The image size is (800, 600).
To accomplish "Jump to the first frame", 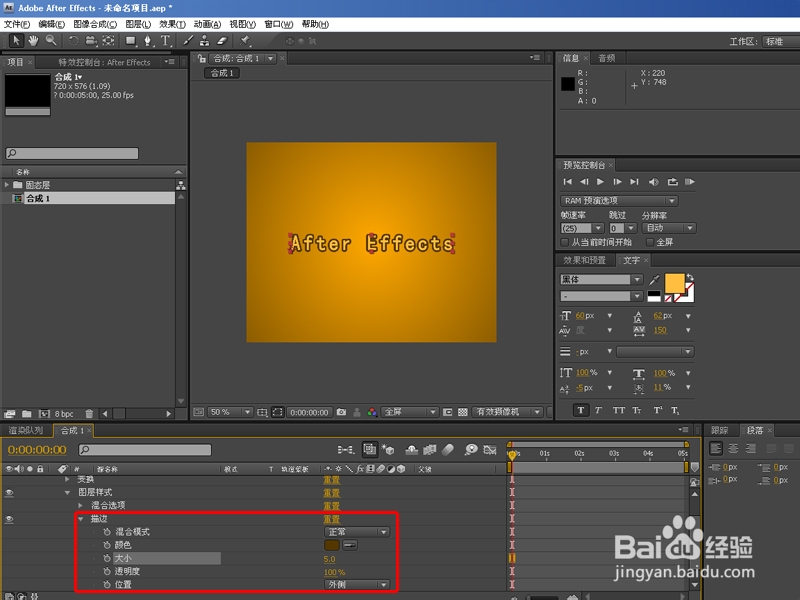I will (567, 182).
